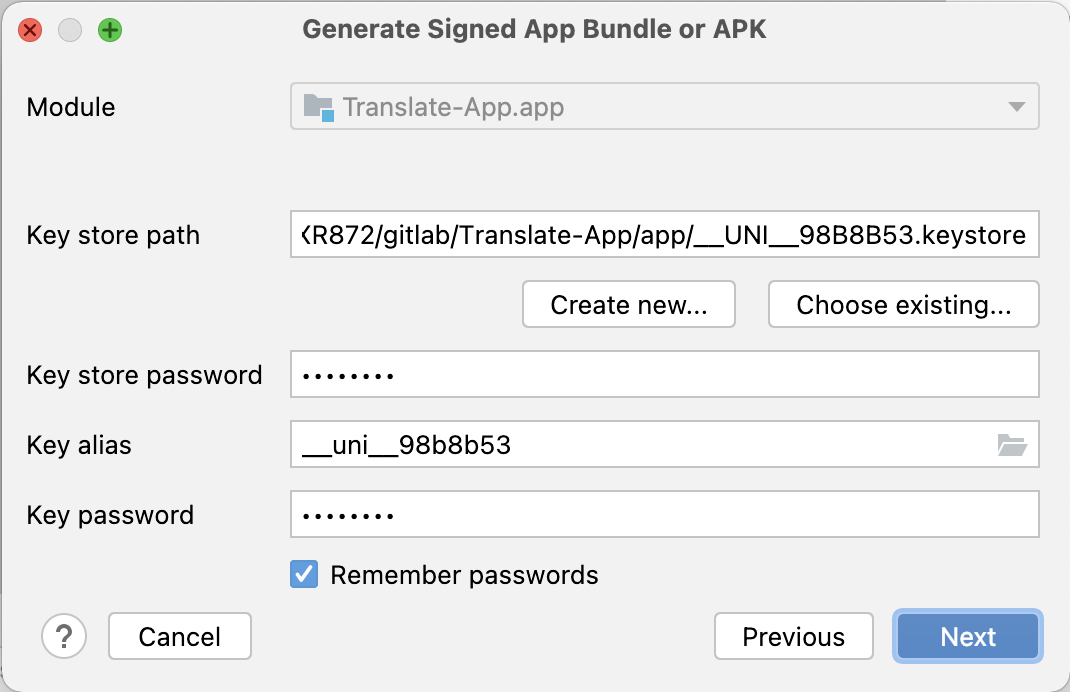This screenshot has height=692, width=1070.
Task: Click the green zoom window button
Action: [x=110, y=30]
